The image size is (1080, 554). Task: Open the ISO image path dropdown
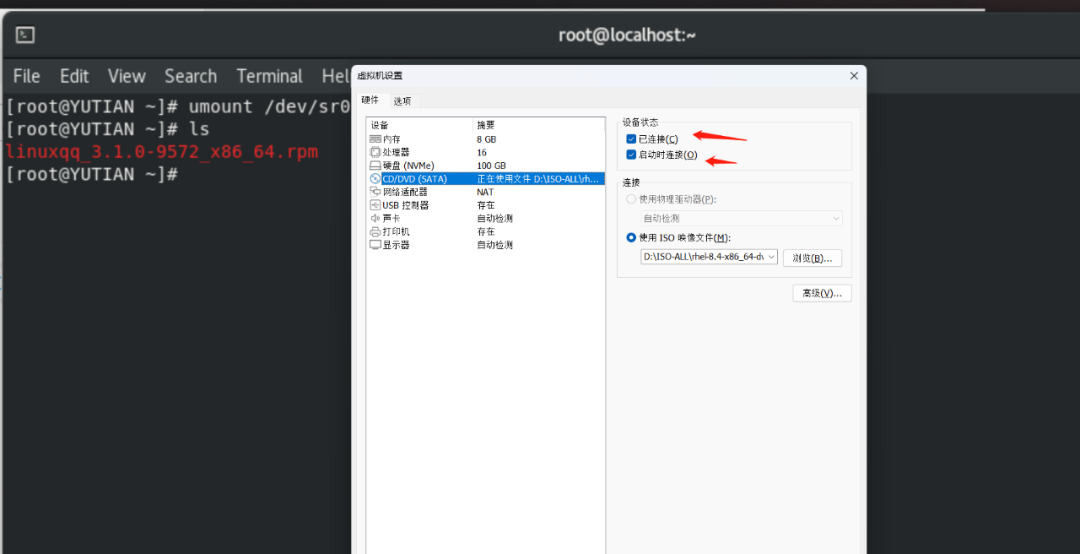point(709,257)
